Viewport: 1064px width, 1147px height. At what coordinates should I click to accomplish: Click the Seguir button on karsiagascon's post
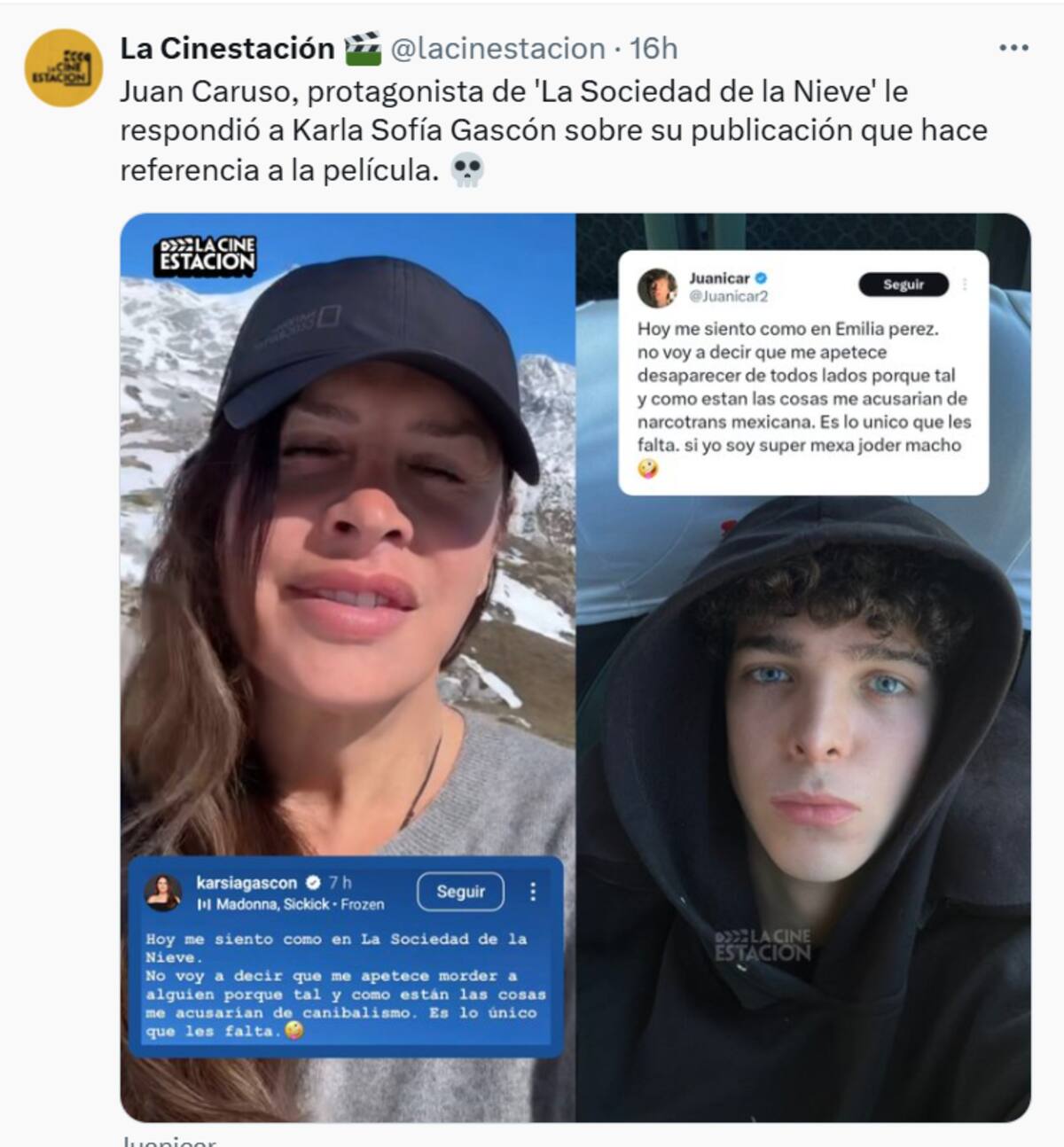point(460,892)
